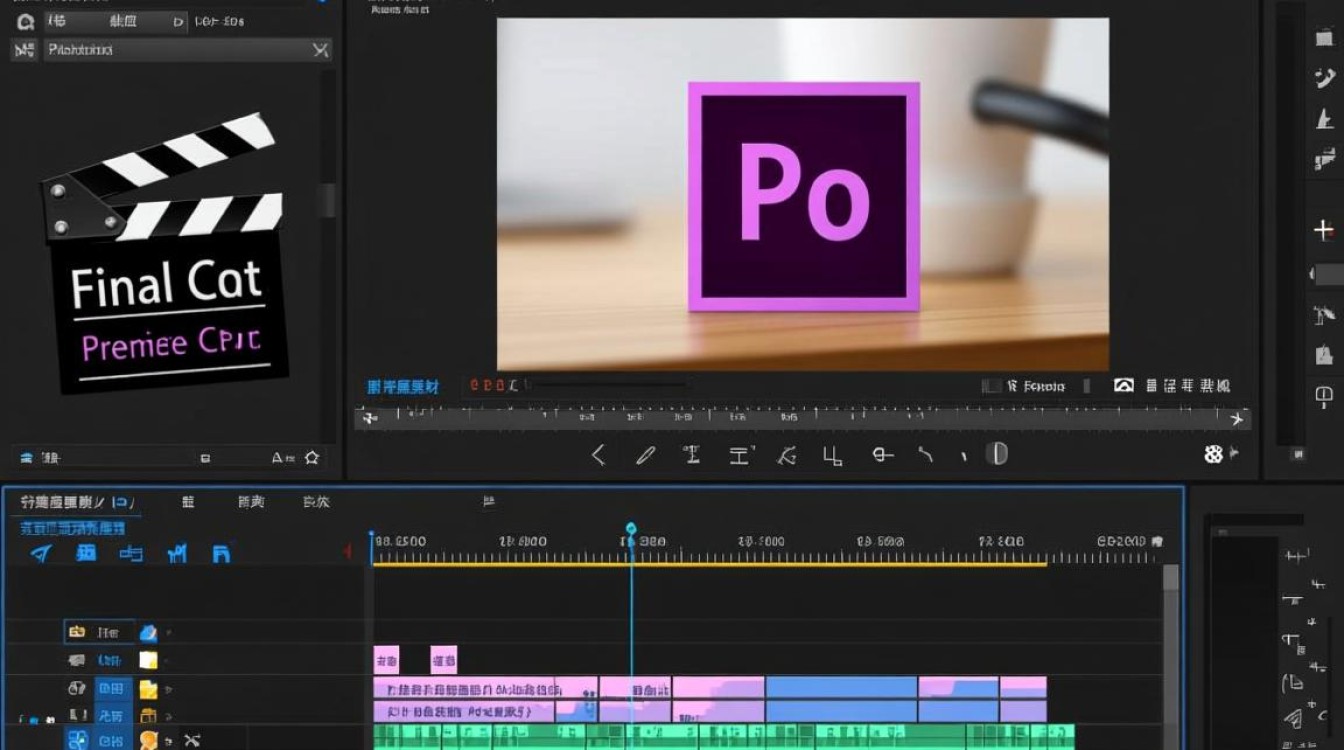The width and height of the screenshot is (1344, 750).
Task: Click the headphones icon on the track header
Action: pyautogui.click(x=77, y=688)
